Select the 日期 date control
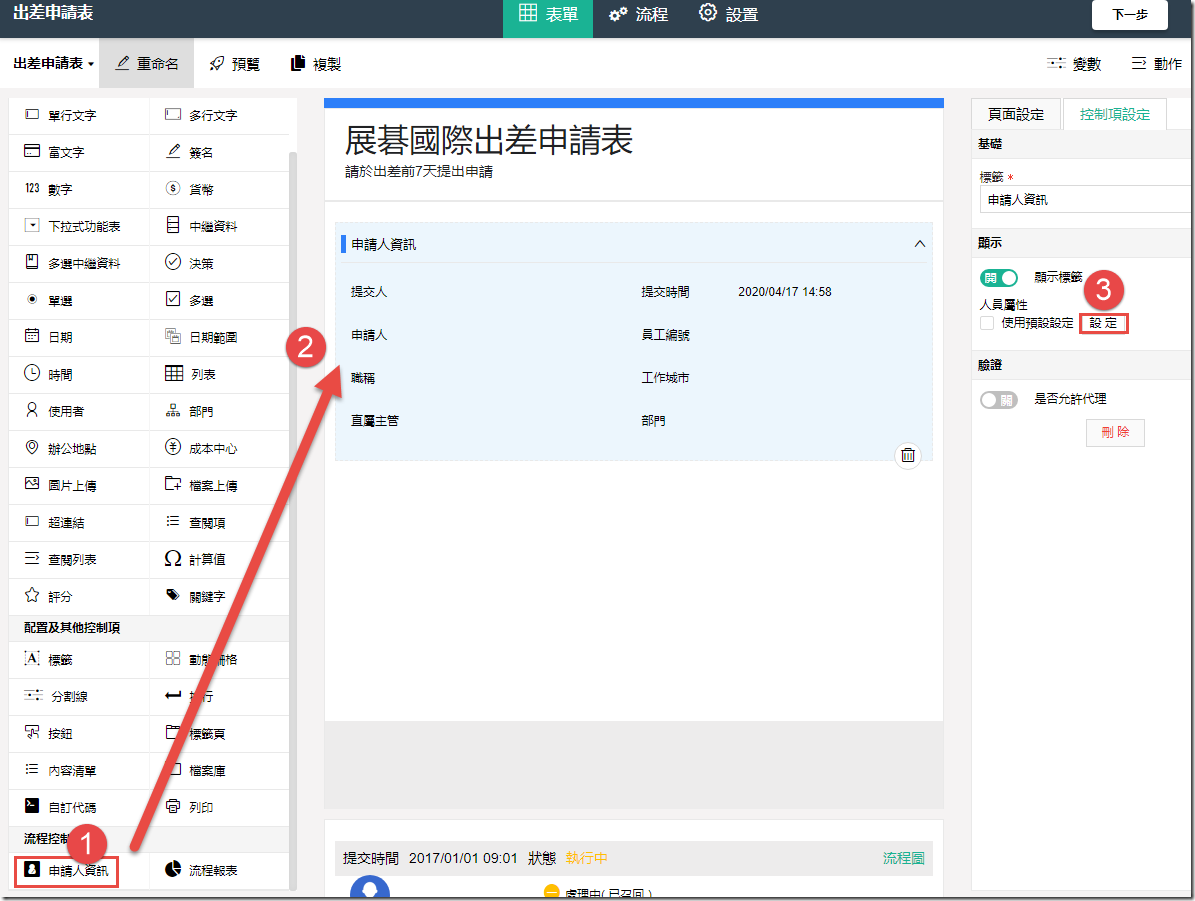1195x901 pixels. [x=78, y=337]
